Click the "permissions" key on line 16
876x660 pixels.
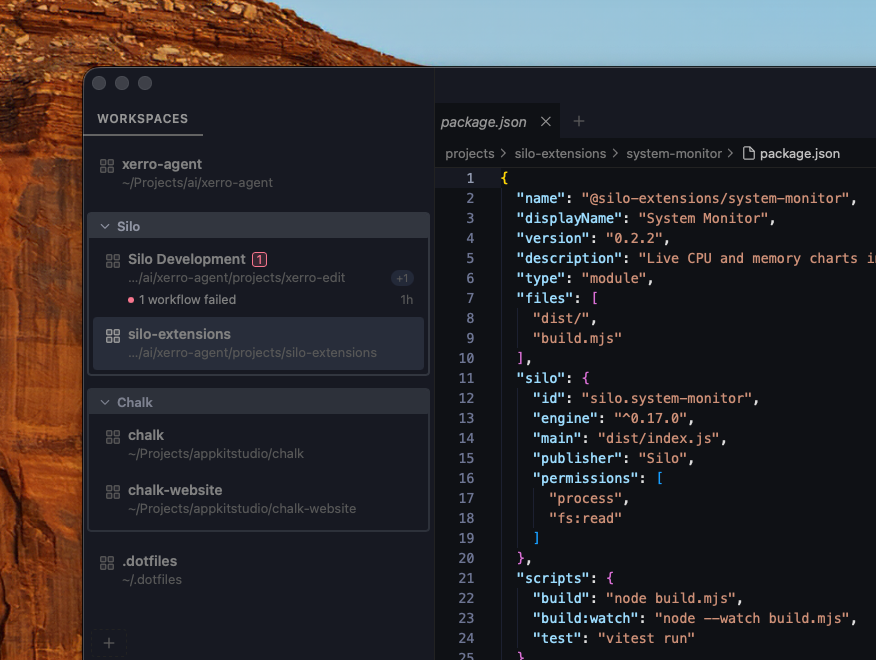point(585,478)
